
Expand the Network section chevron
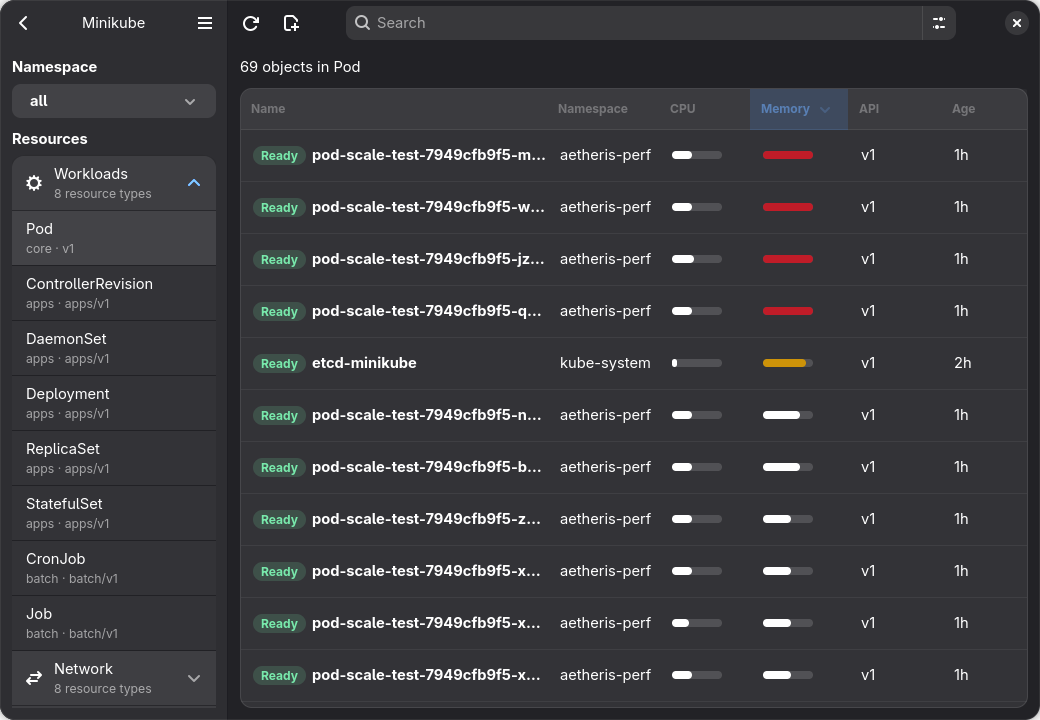194,678
